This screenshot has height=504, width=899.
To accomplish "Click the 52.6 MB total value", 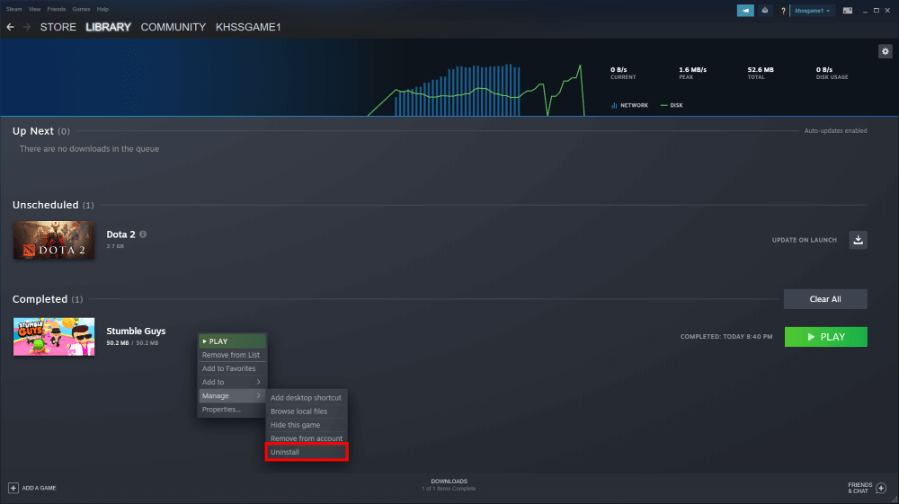I will (x=760, y=69).
